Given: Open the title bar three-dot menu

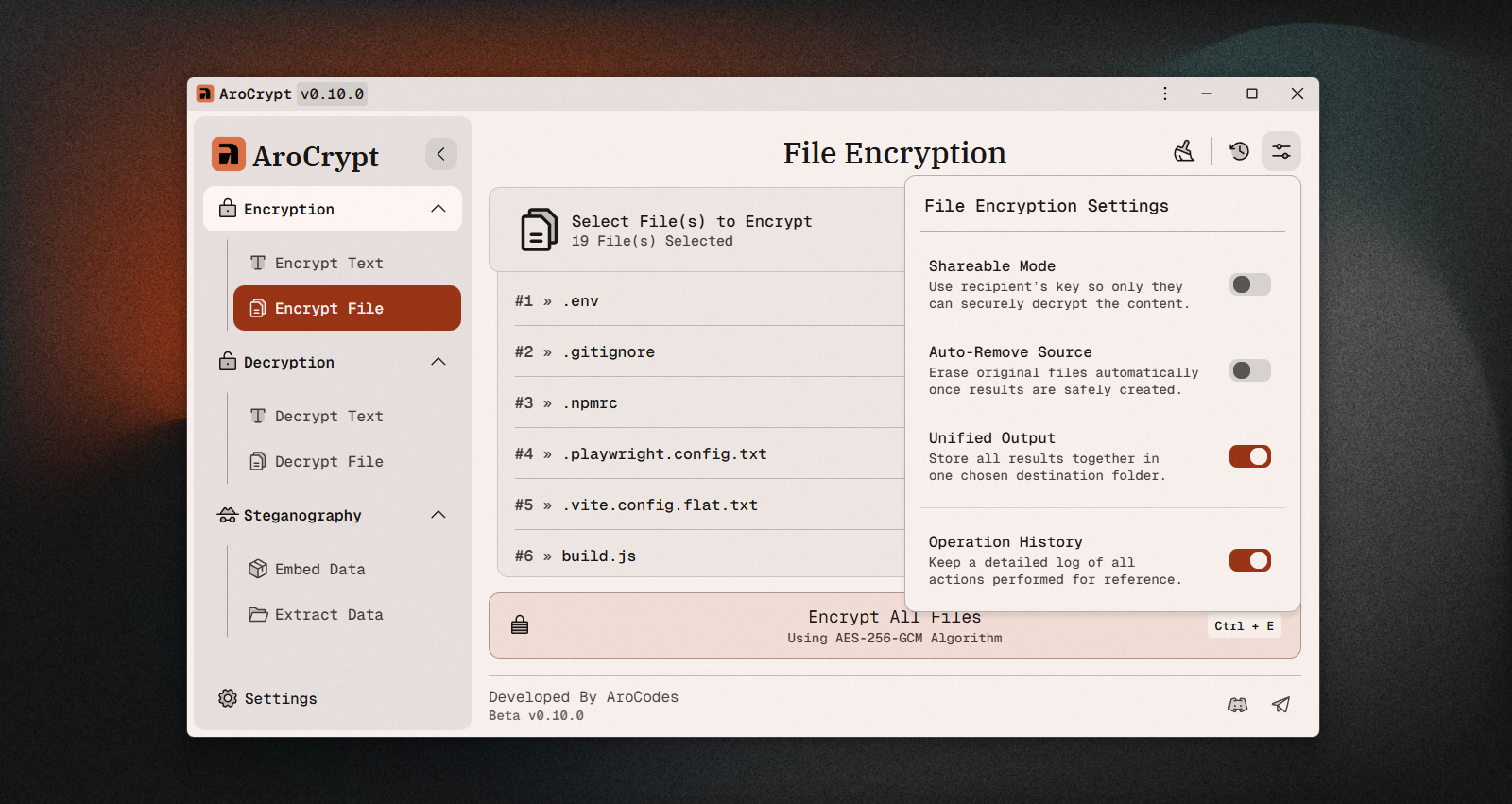Looking at the screenshot, I should pos(1165,94).
